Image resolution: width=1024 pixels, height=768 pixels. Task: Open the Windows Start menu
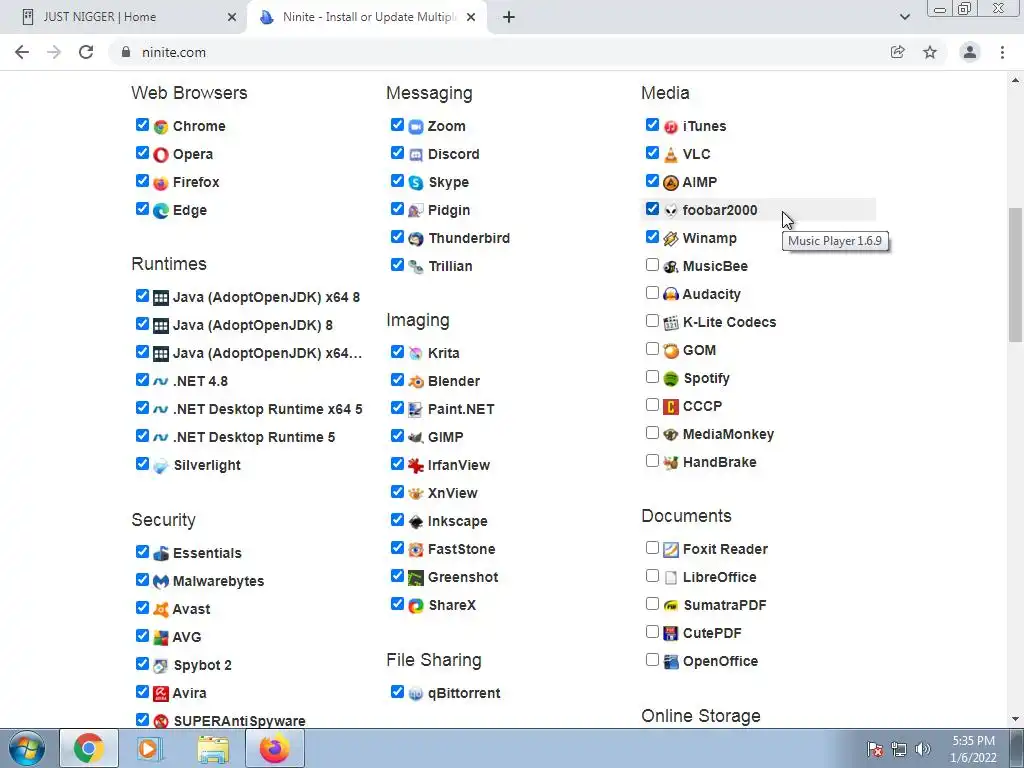point(27,748)
